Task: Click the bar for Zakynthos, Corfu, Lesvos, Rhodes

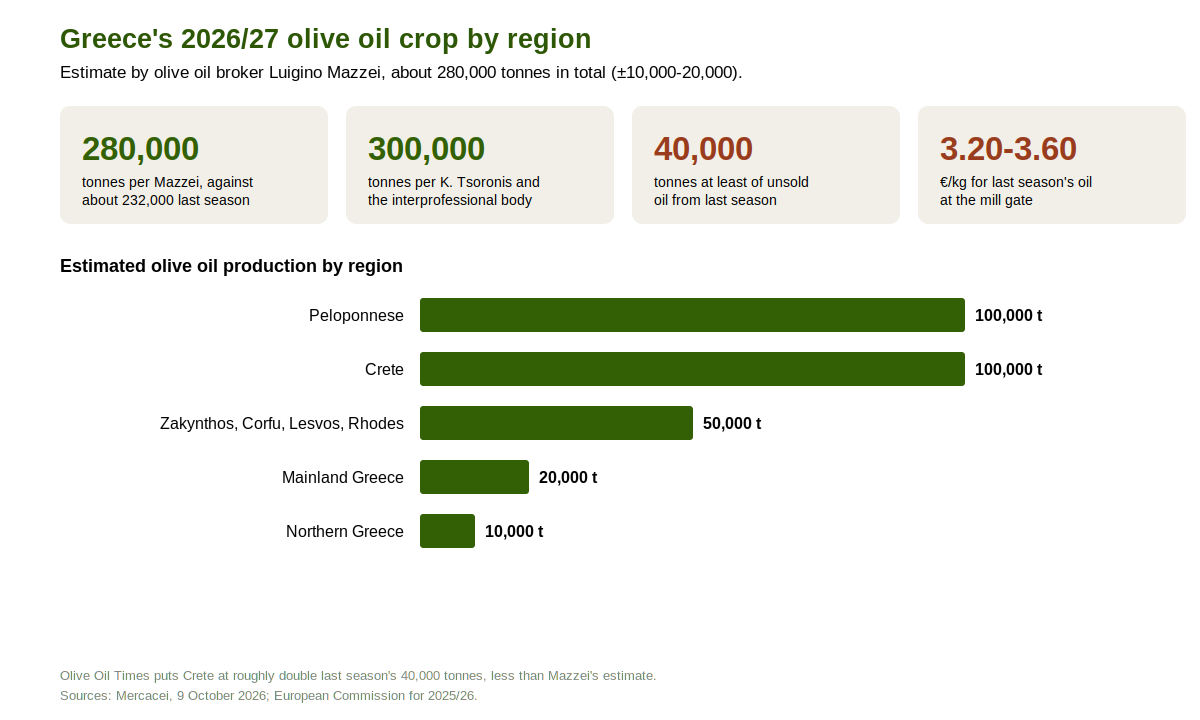Action: click(x=556, y=423)
